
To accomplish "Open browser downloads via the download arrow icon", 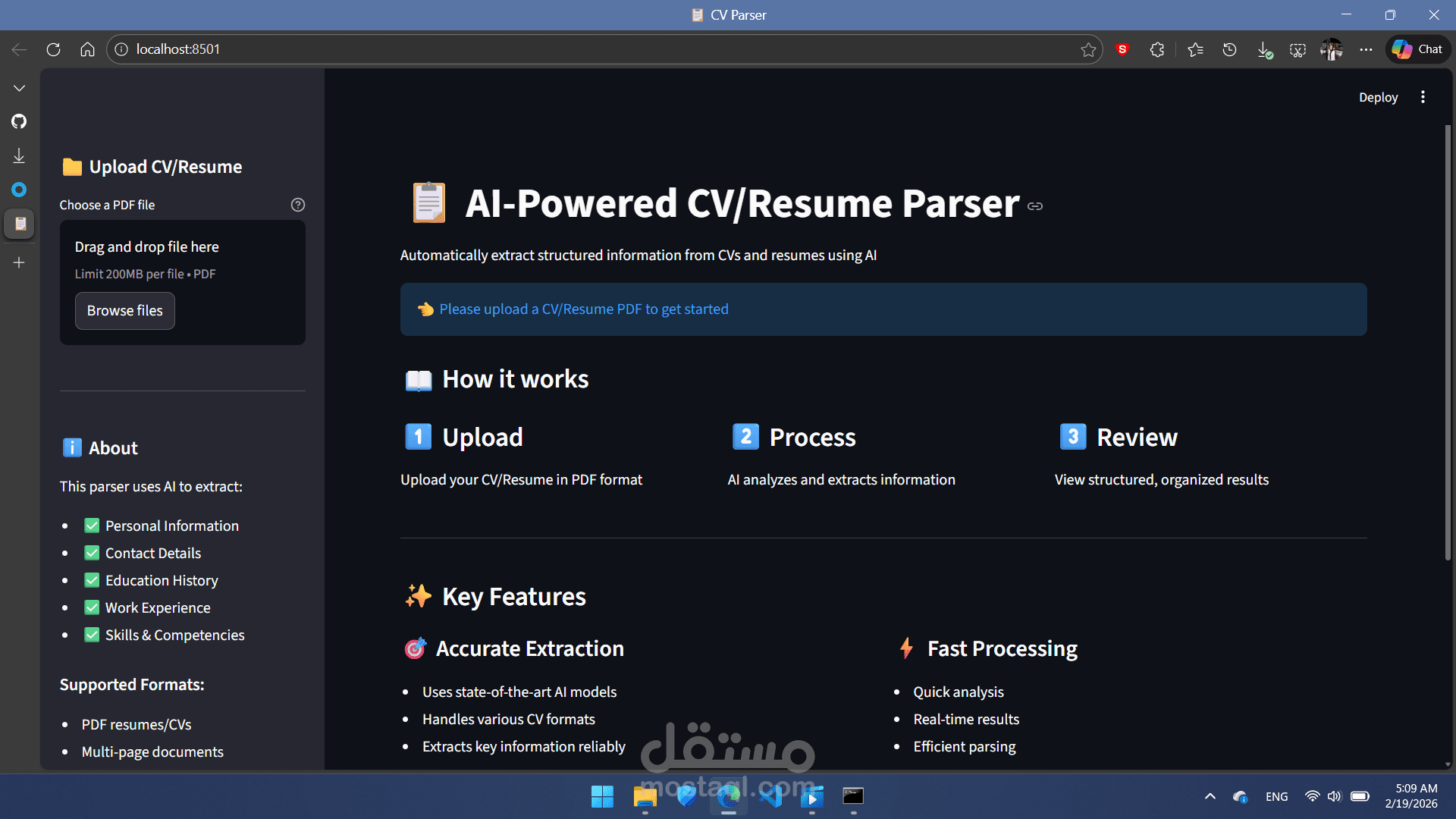I will pyautogui.click(x=1265, y=49).
